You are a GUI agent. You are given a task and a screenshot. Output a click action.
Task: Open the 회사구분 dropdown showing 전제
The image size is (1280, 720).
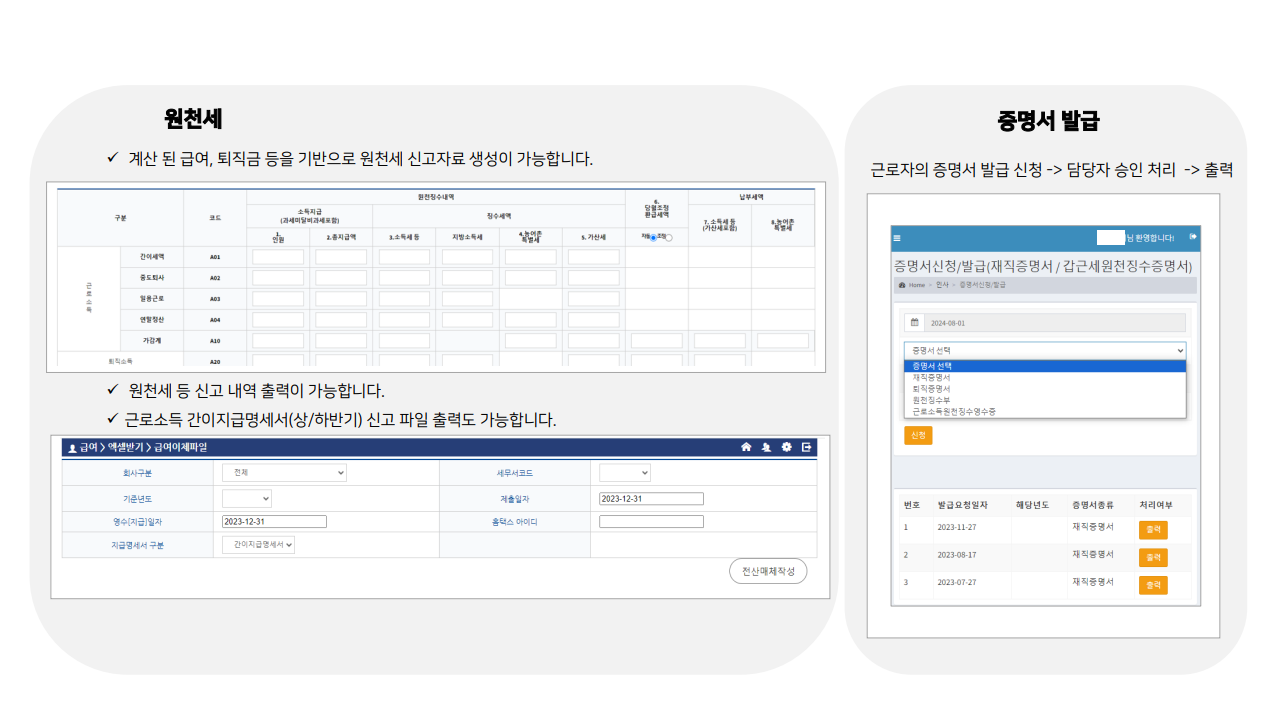(x=284, y=471)
